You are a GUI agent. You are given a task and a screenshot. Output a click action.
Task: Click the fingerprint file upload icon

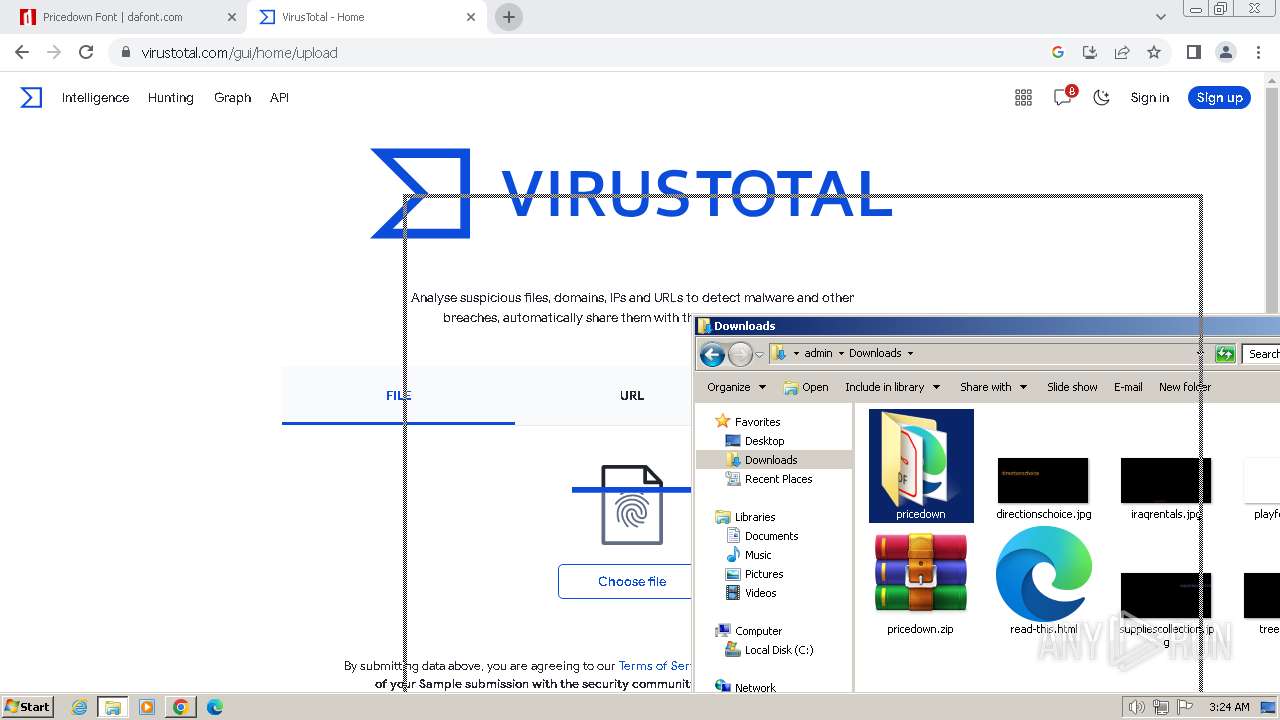pyautogui.click(x=631, y=505)
